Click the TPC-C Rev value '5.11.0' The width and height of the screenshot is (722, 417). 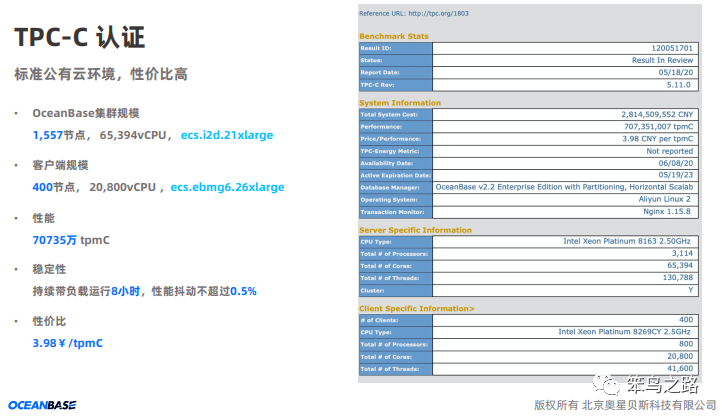(x=679, y=85)
